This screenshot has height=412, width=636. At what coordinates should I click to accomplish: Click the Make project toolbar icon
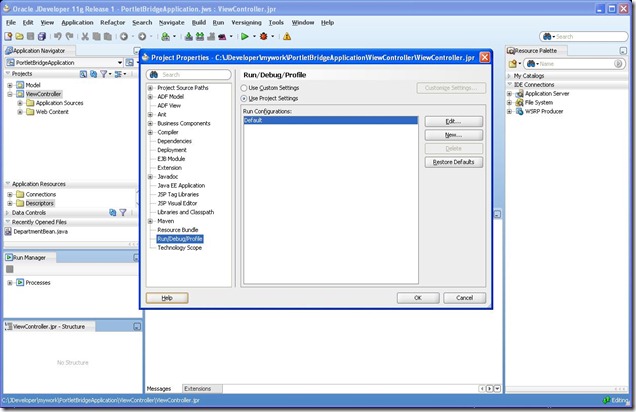(189, 36)
